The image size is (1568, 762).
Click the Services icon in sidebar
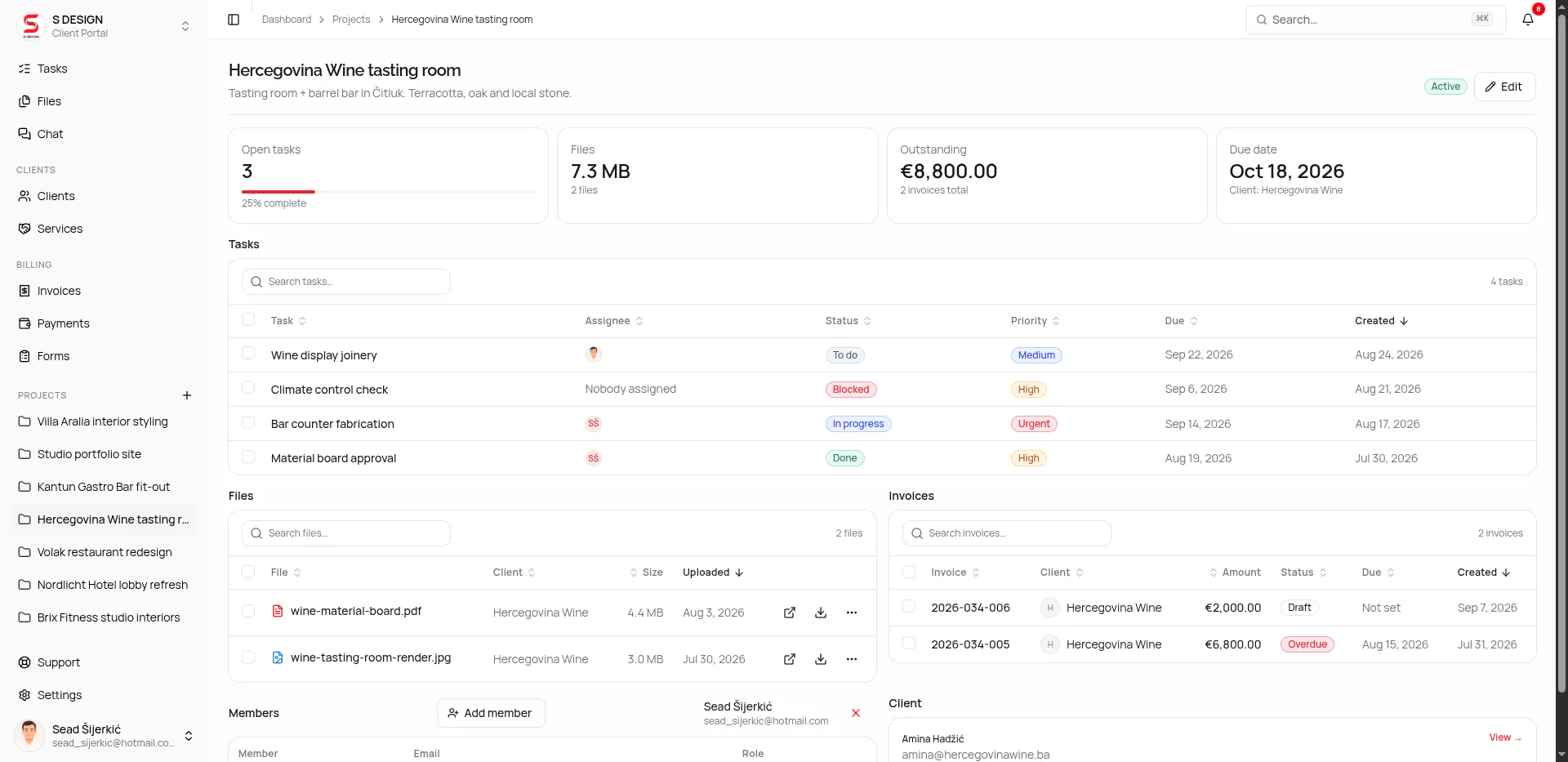click(24, 229)
